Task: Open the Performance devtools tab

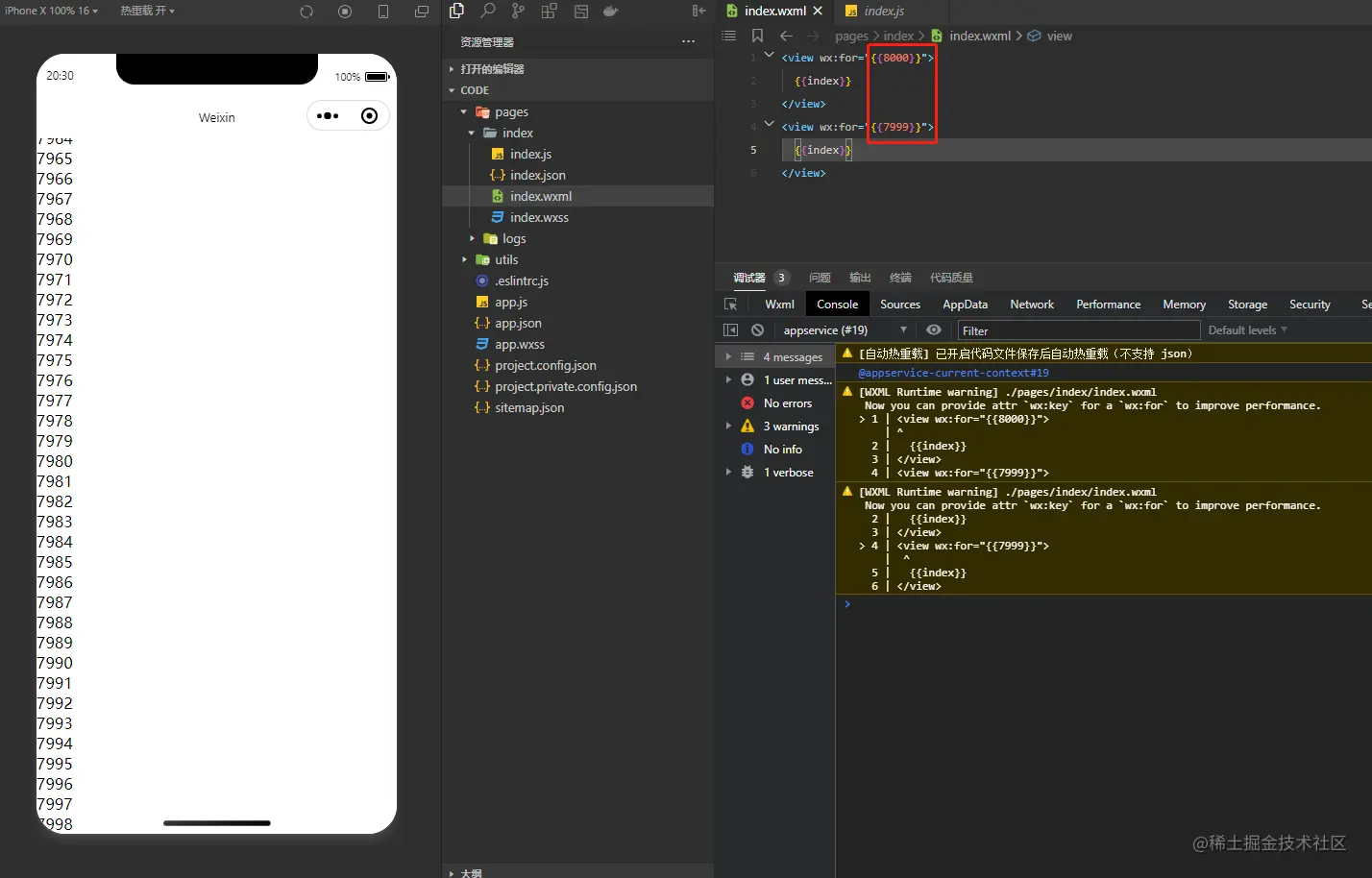Action: click(1108, 305)
